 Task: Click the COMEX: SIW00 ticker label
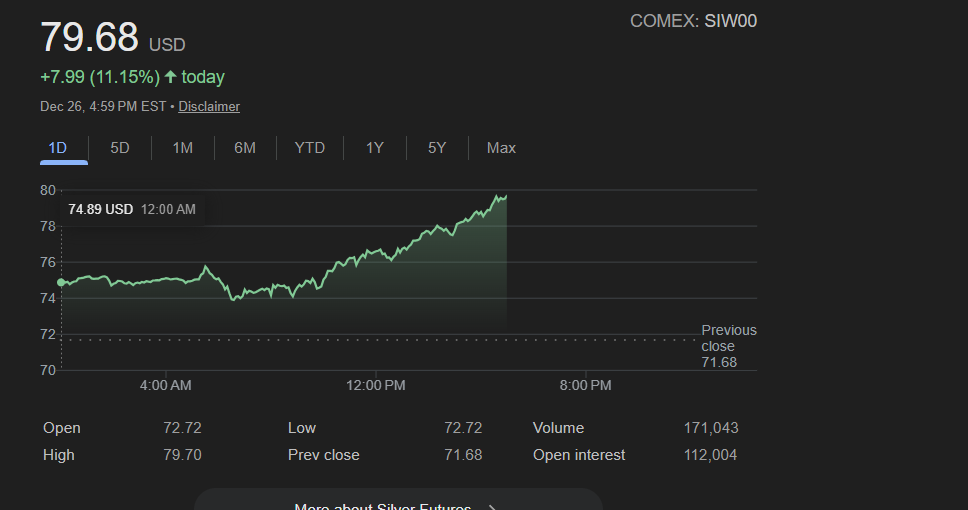693,21
